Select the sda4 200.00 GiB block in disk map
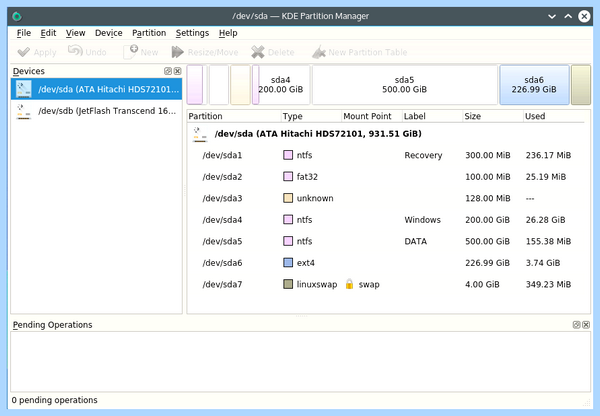 tap(281, 85)
